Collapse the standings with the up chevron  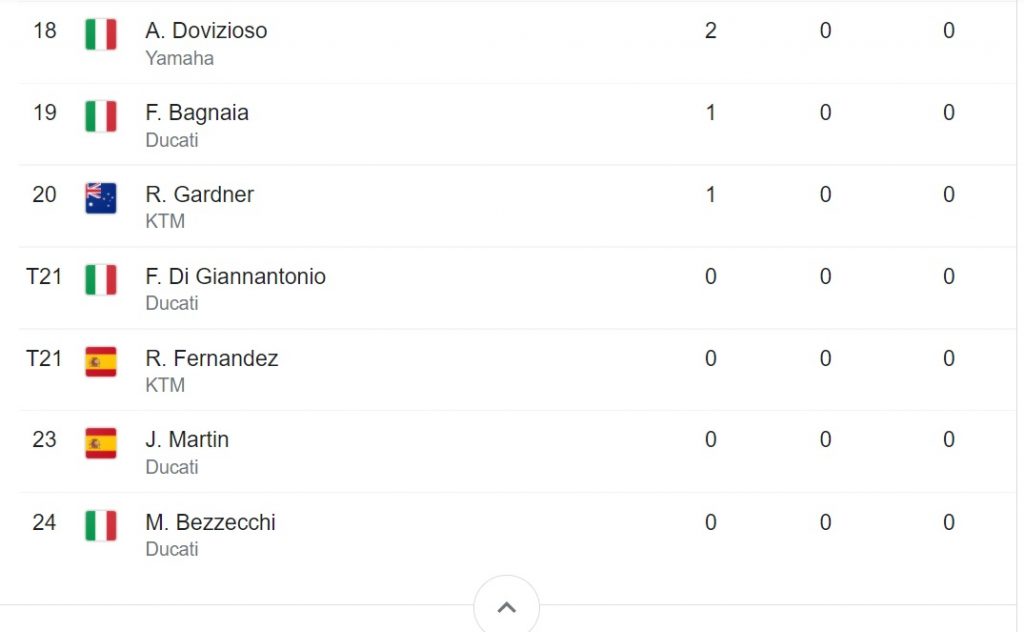[x=506, y=607]
